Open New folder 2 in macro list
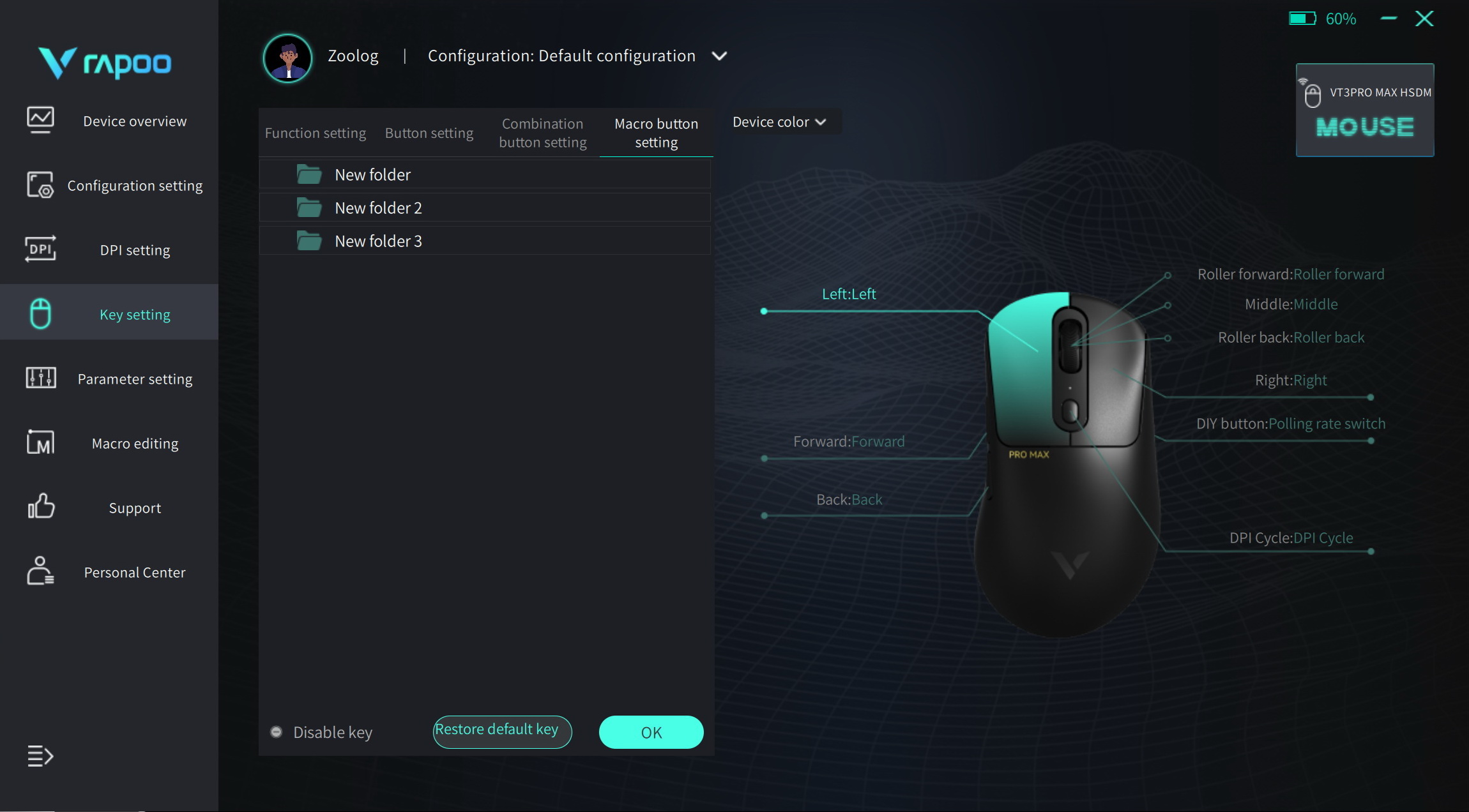This screenshot has width=1469, height=812. [x=485, y=208]
